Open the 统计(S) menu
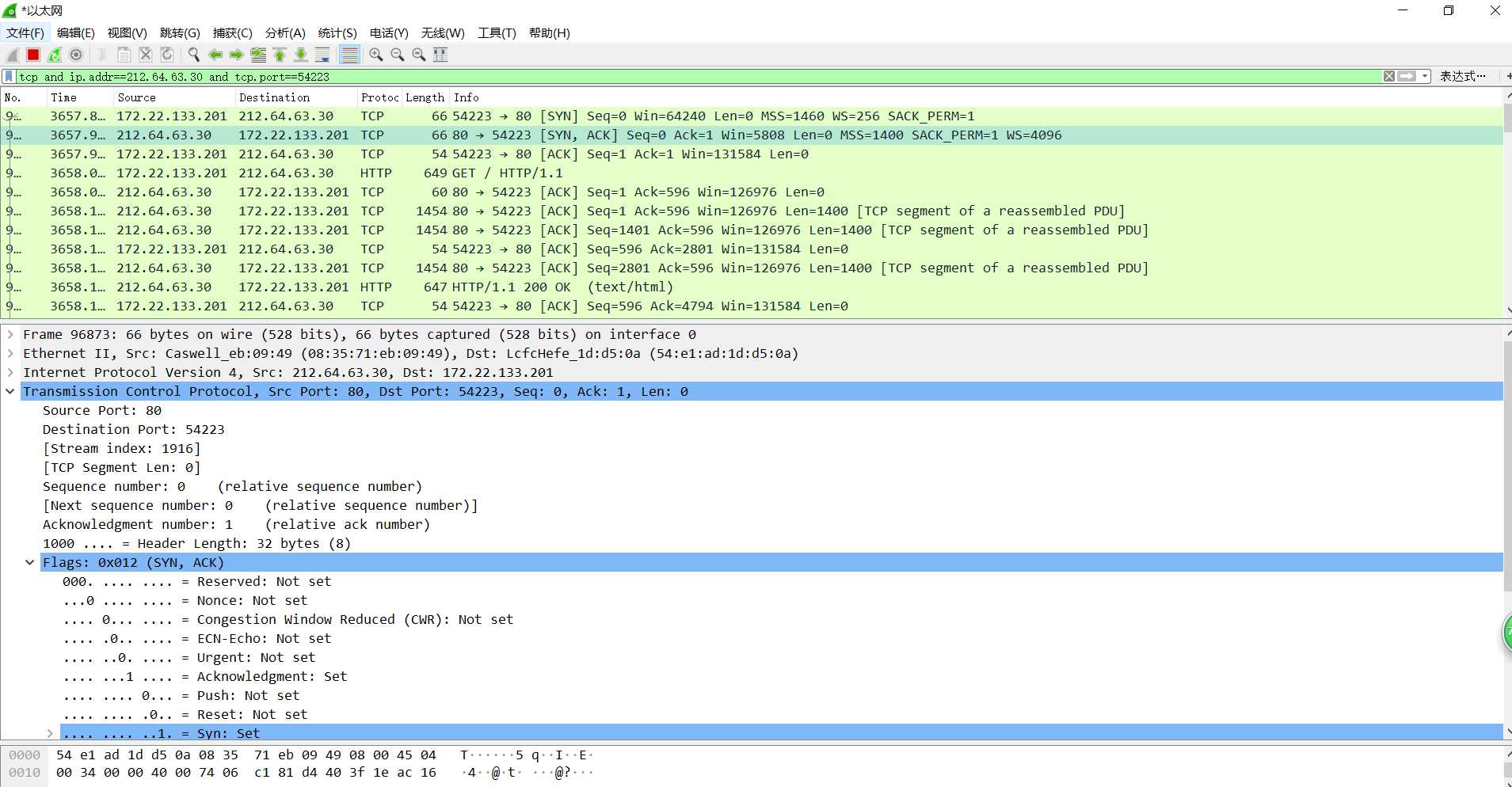 click(x=337, y=32)
